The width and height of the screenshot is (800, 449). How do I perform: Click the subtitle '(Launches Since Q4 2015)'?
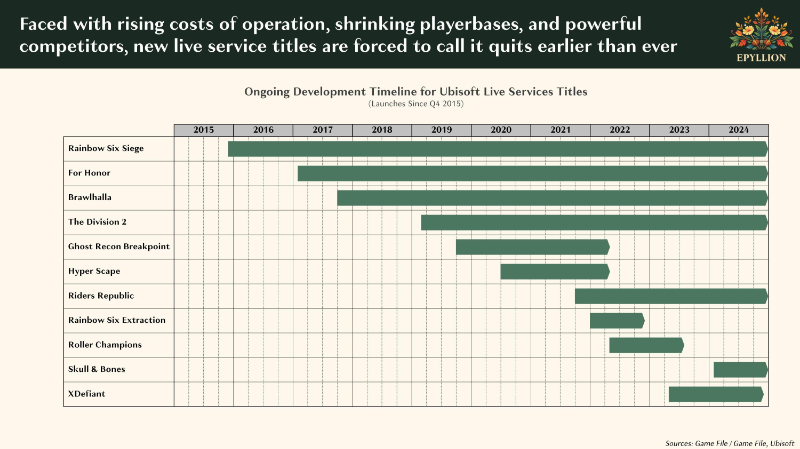coord(416,104)
